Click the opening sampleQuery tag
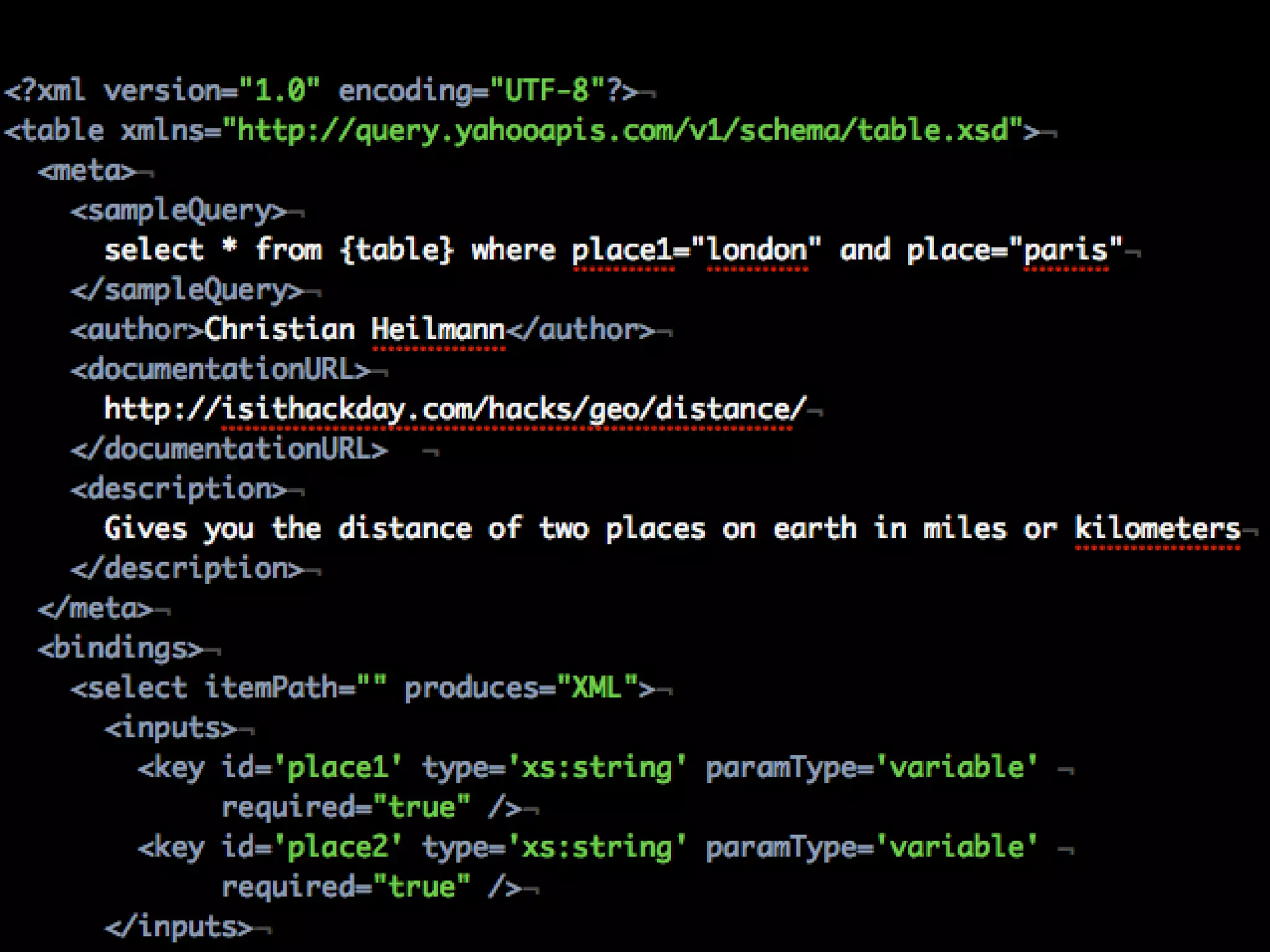 point(179,211)
